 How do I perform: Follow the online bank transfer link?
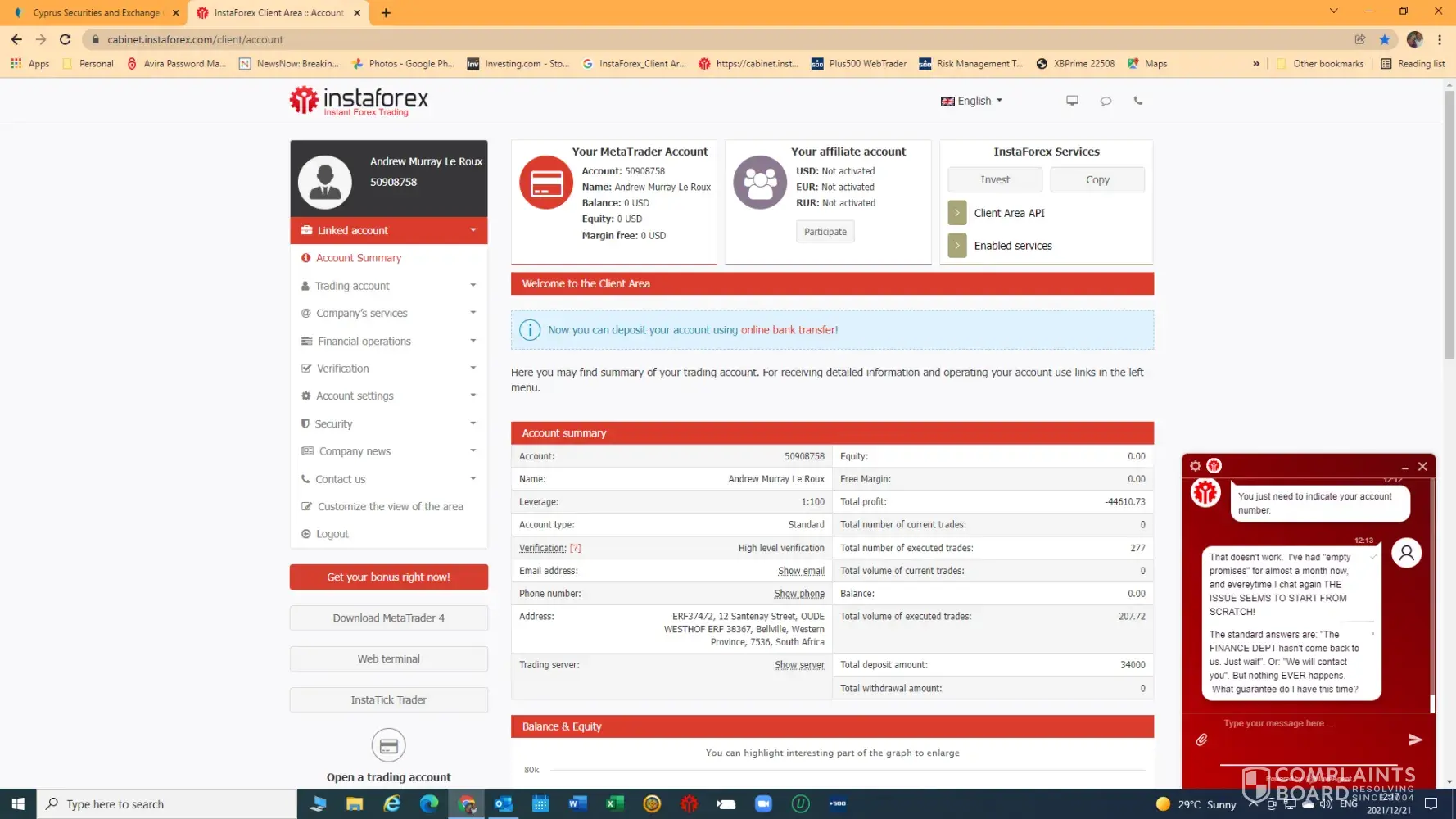789,330
